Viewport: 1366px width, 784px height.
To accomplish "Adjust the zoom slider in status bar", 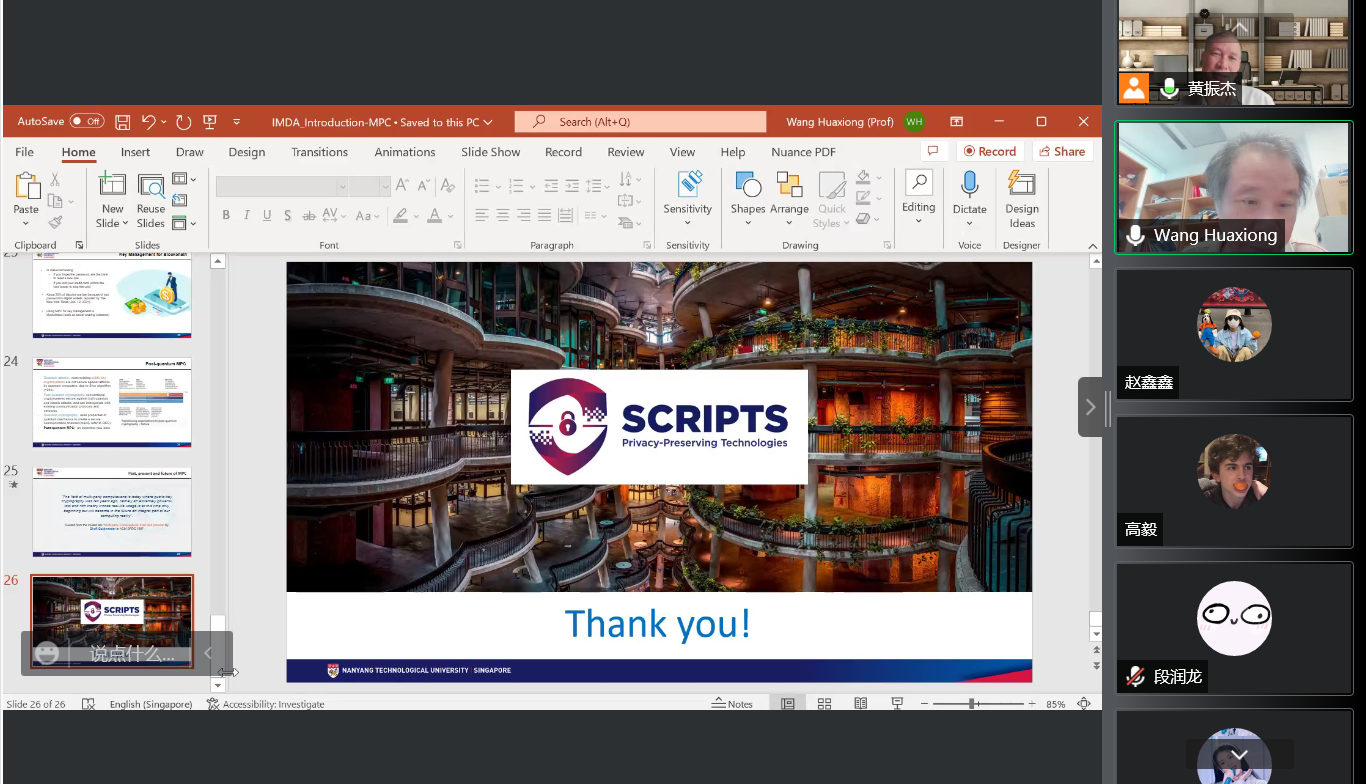I will 971,704.
